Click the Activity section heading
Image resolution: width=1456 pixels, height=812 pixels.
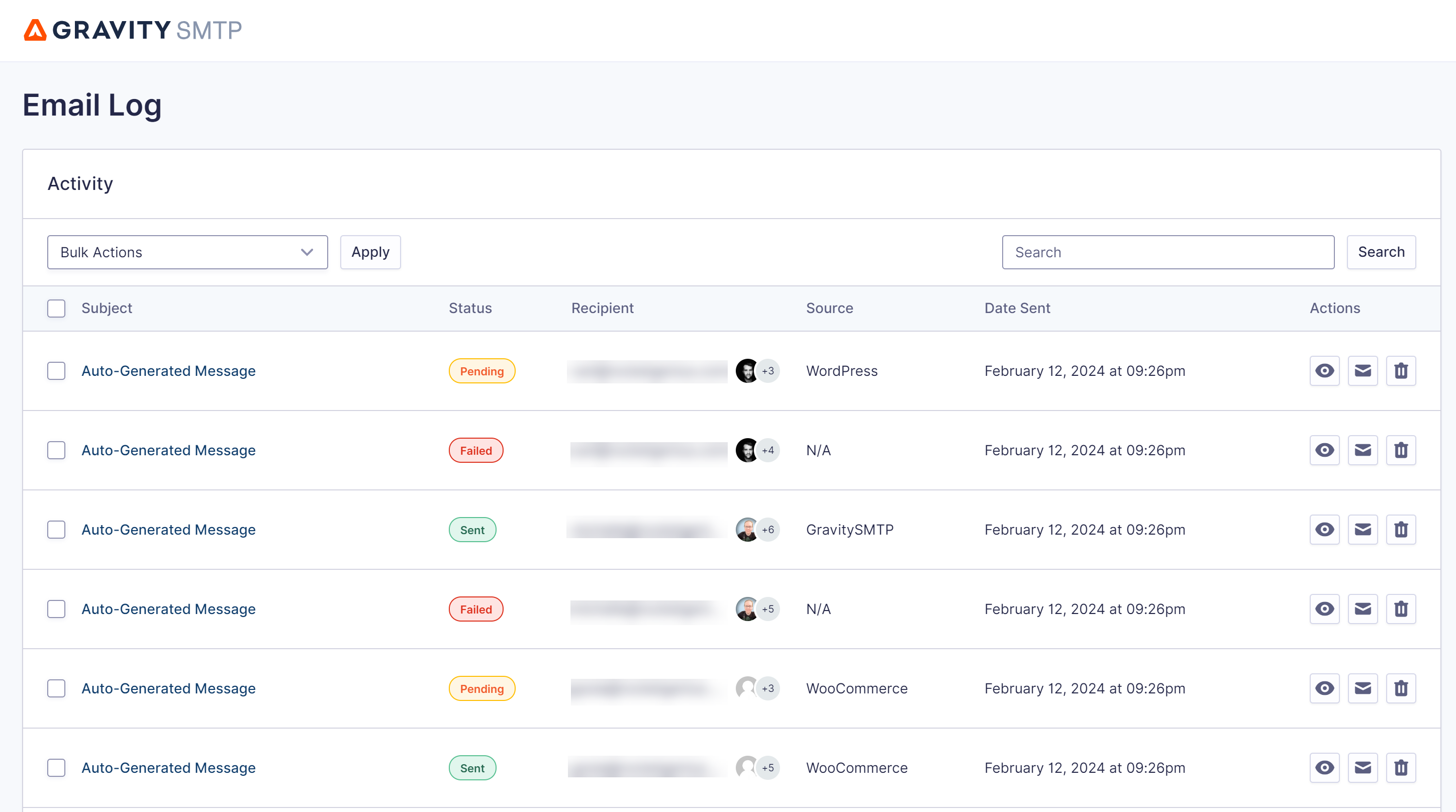(80, 183)
